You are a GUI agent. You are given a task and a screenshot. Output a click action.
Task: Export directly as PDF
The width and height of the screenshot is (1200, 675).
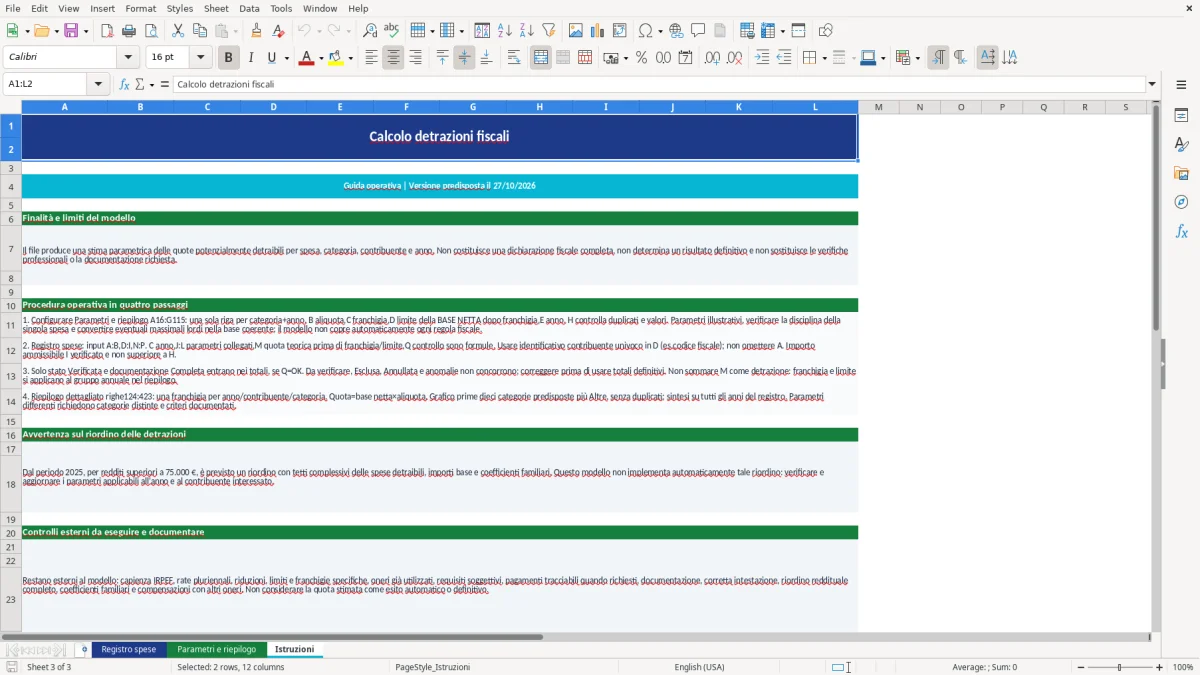coord(107,31)
